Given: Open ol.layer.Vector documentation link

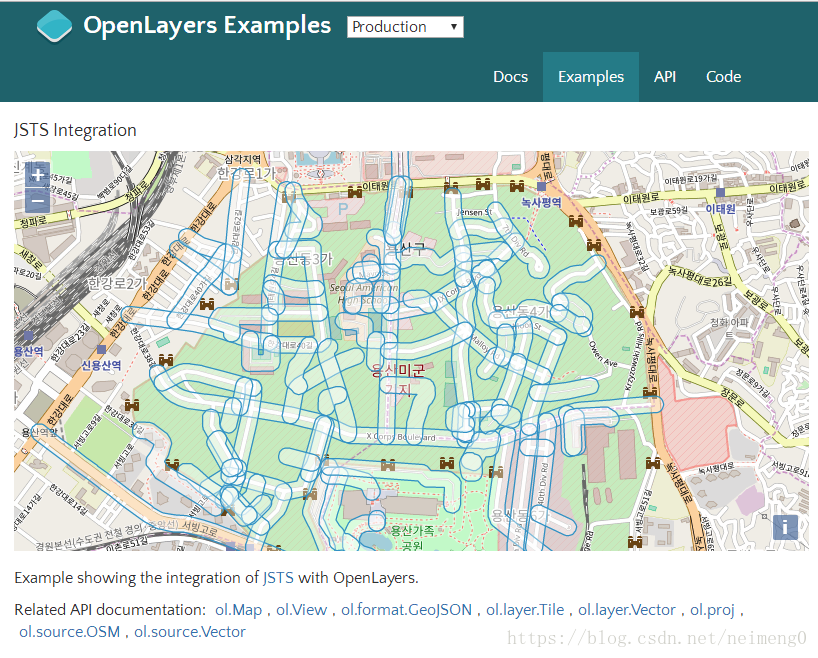Looking at the screenshot, I should point(627,609).
